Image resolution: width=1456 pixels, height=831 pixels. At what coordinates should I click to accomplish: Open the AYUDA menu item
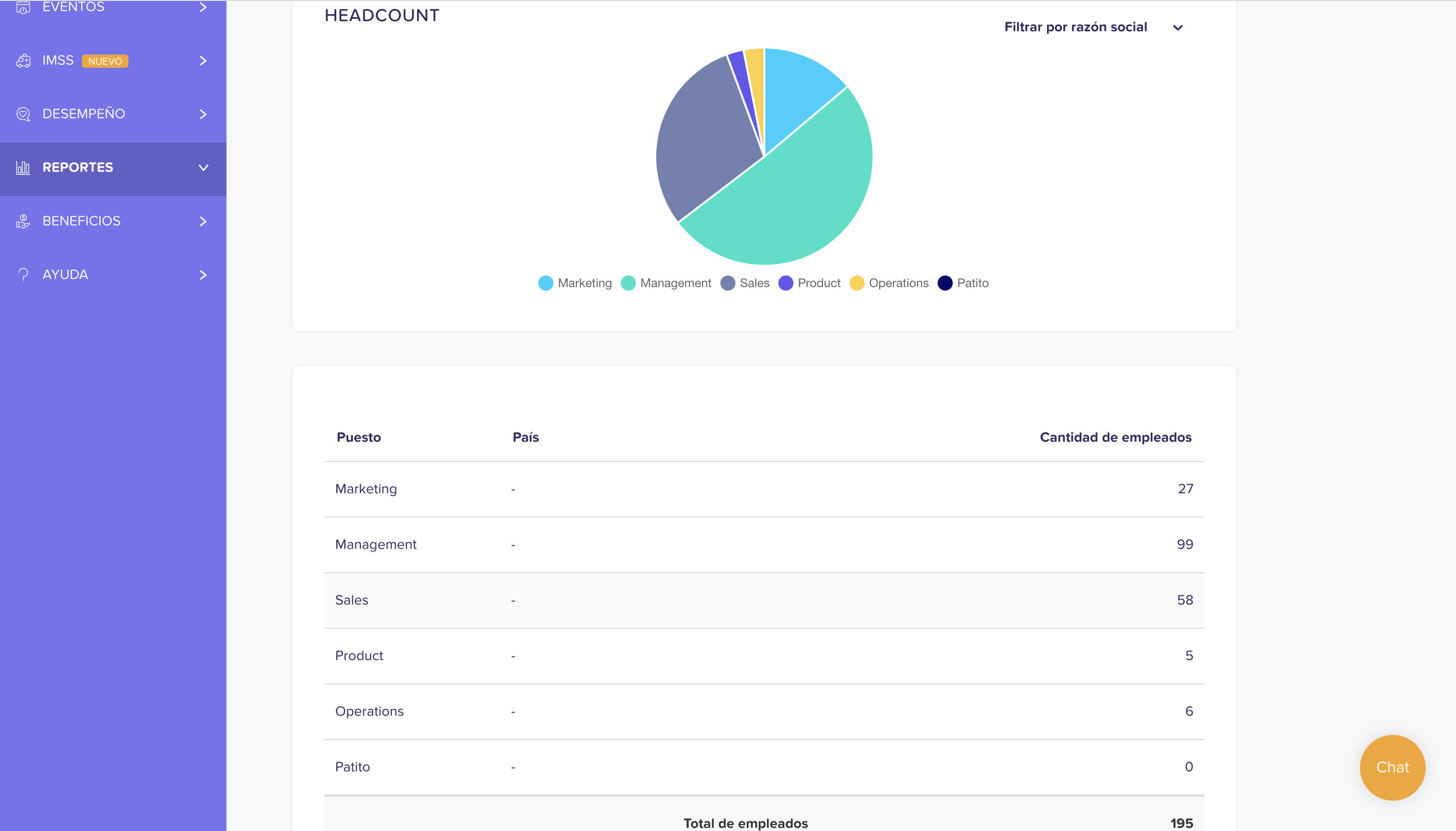pyautogui.click(x=113, y=274)
